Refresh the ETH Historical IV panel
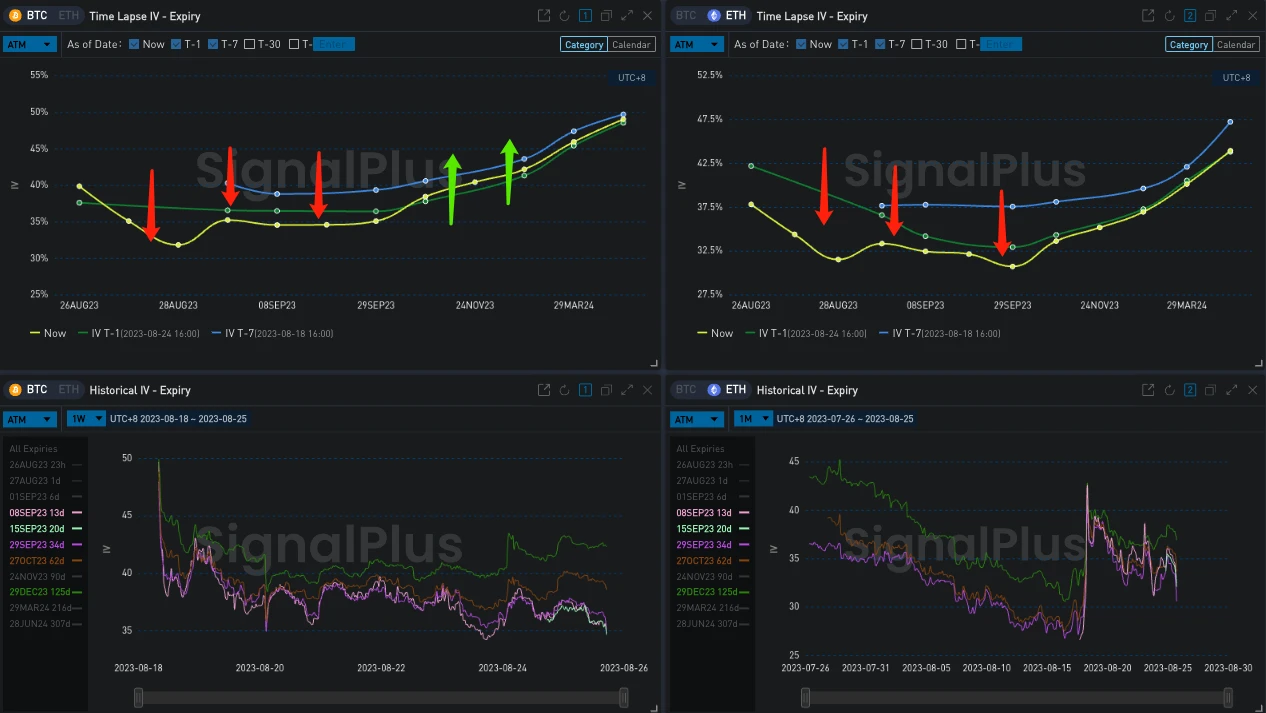The image size is (1266, 713). click(1169, 390)
